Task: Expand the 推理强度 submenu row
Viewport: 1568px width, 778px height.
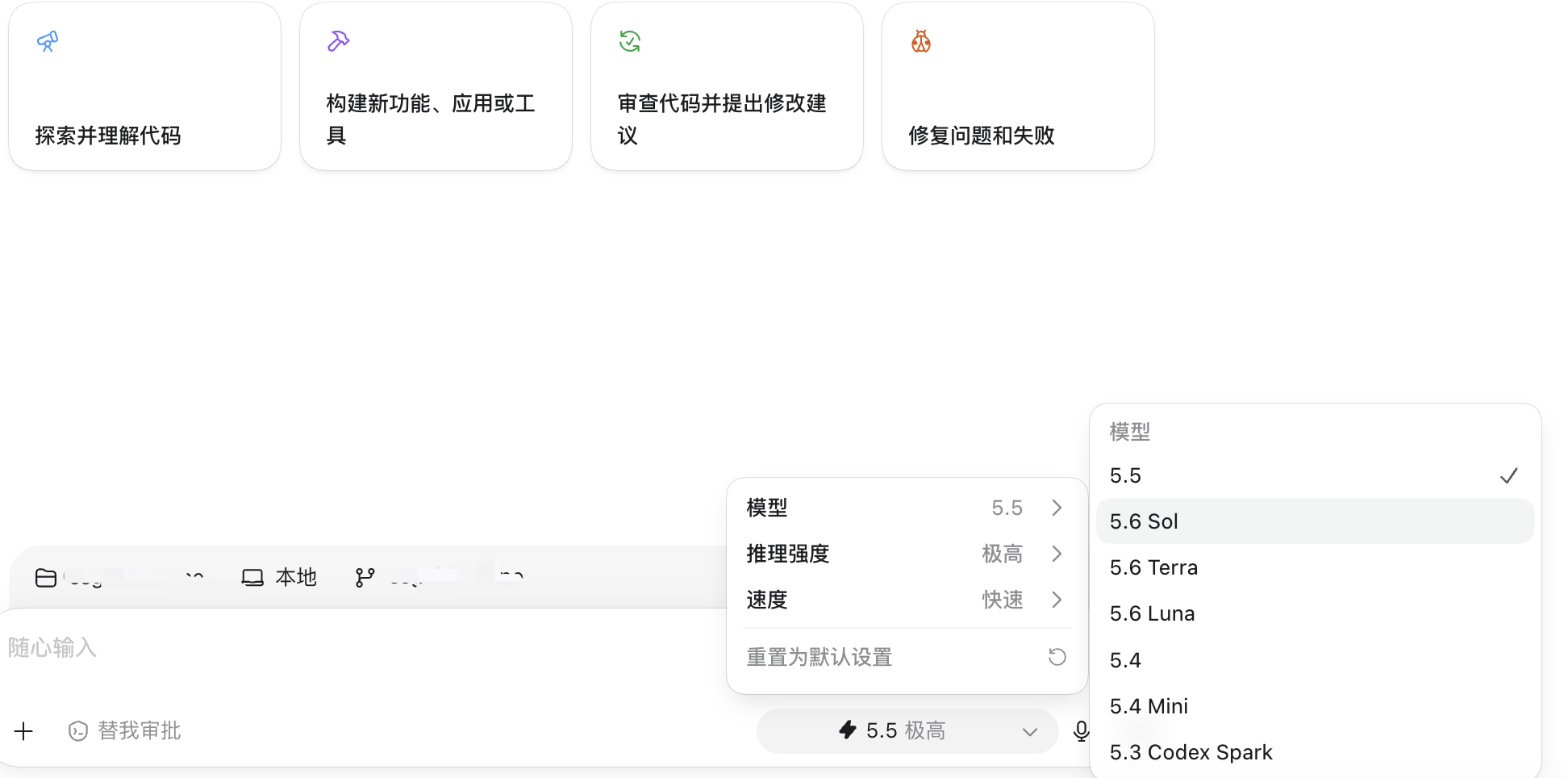Action: [907, 554]
